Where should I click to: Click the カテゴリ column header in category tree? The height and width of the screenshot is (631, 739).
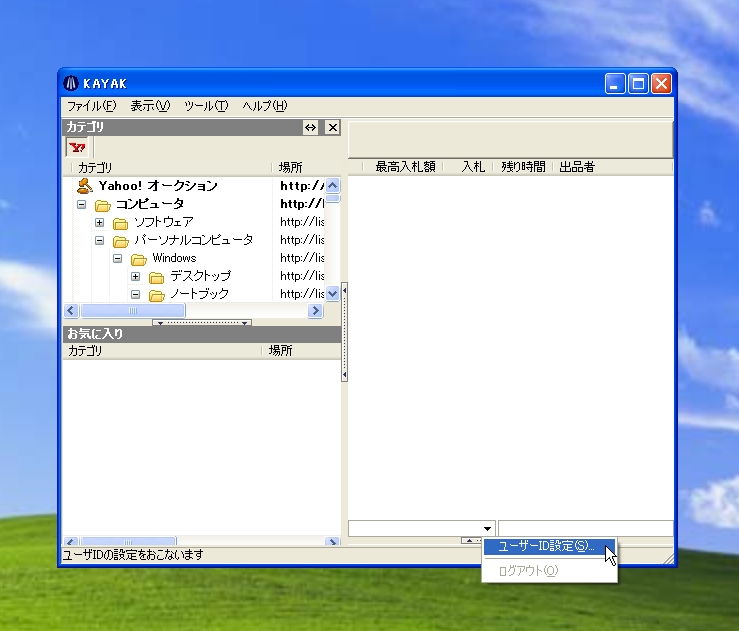[x=172, y=167]
